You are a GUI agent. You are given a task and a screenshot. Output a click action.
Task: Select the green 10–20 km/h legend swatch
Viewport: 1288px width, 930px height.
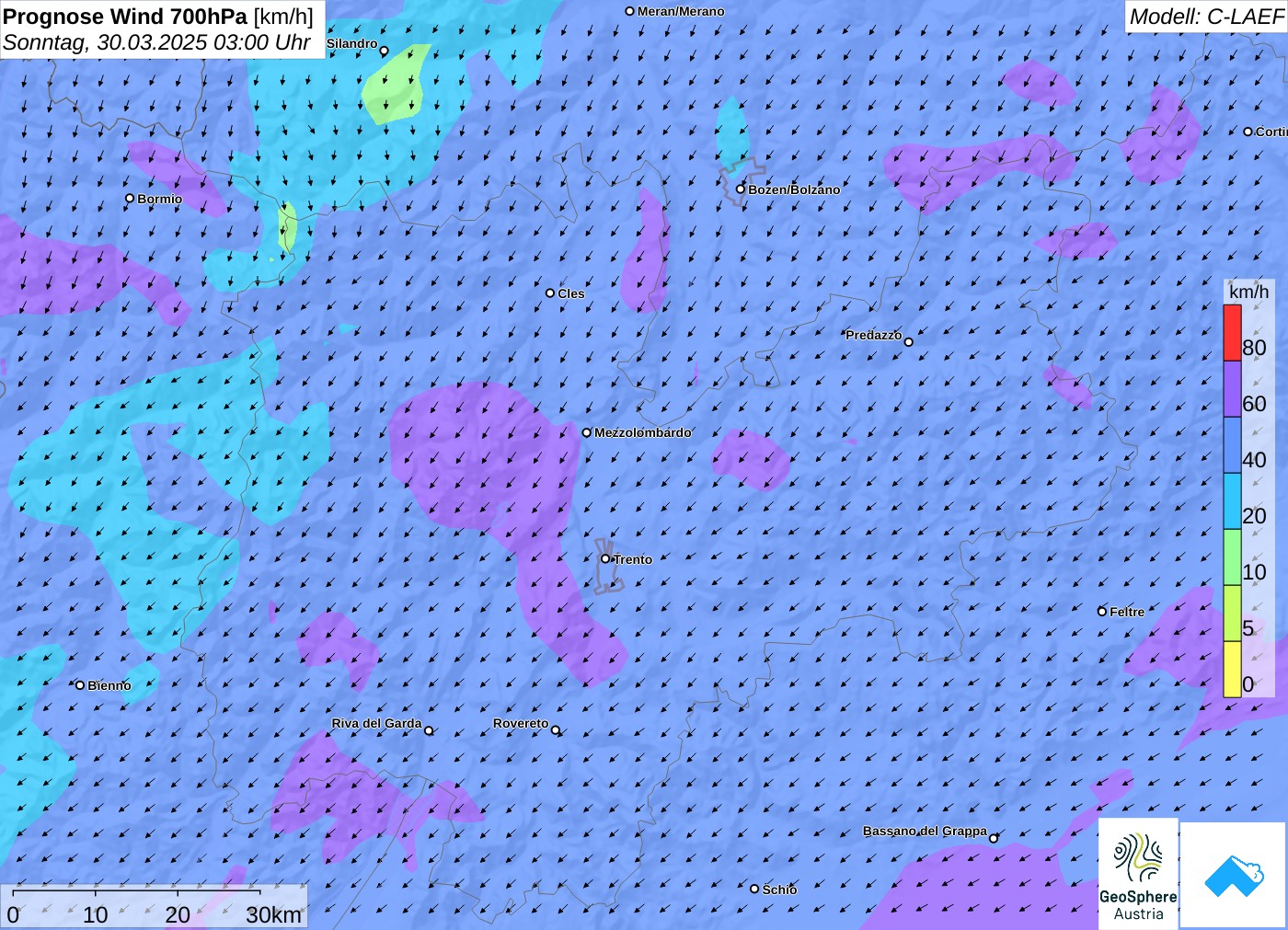1232,557
